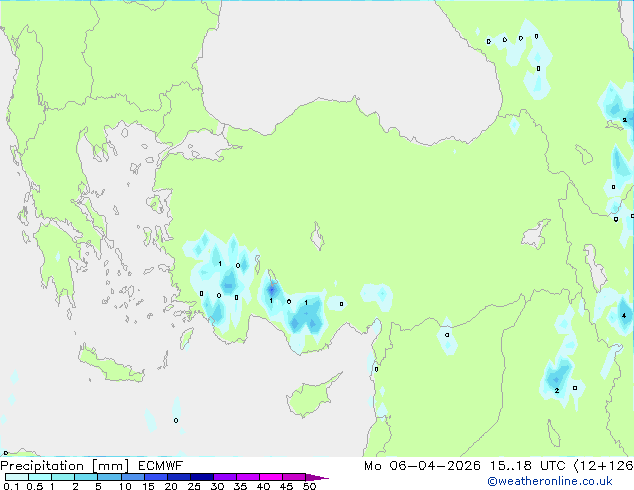Click the '15..18 UTC' time range text

(527, 466)
